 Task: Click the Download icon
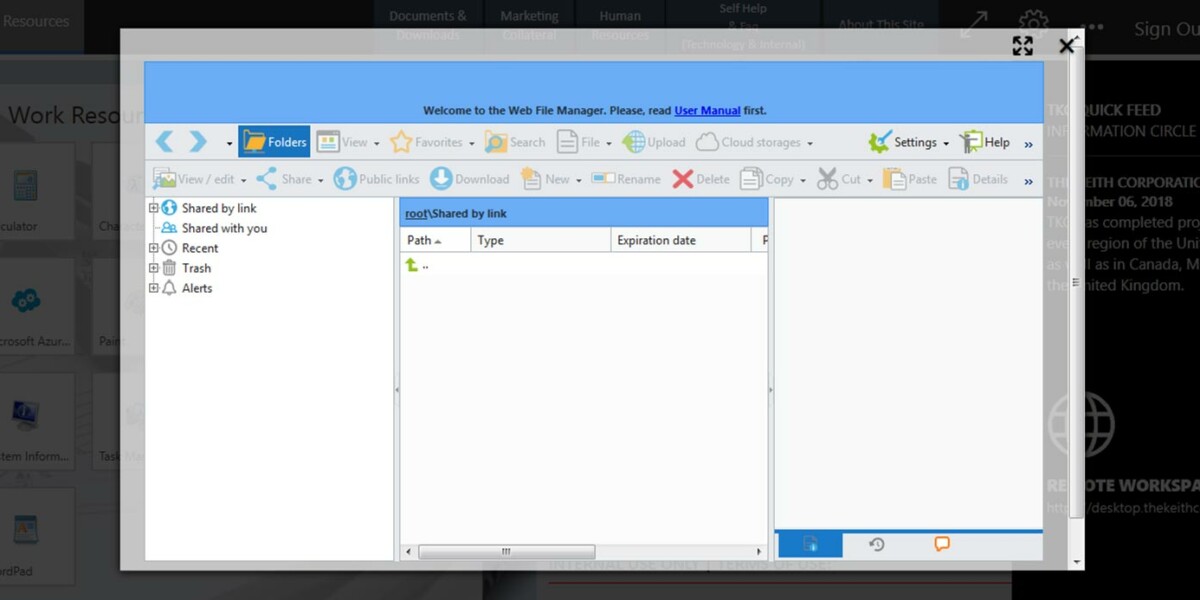coord(440,179)
